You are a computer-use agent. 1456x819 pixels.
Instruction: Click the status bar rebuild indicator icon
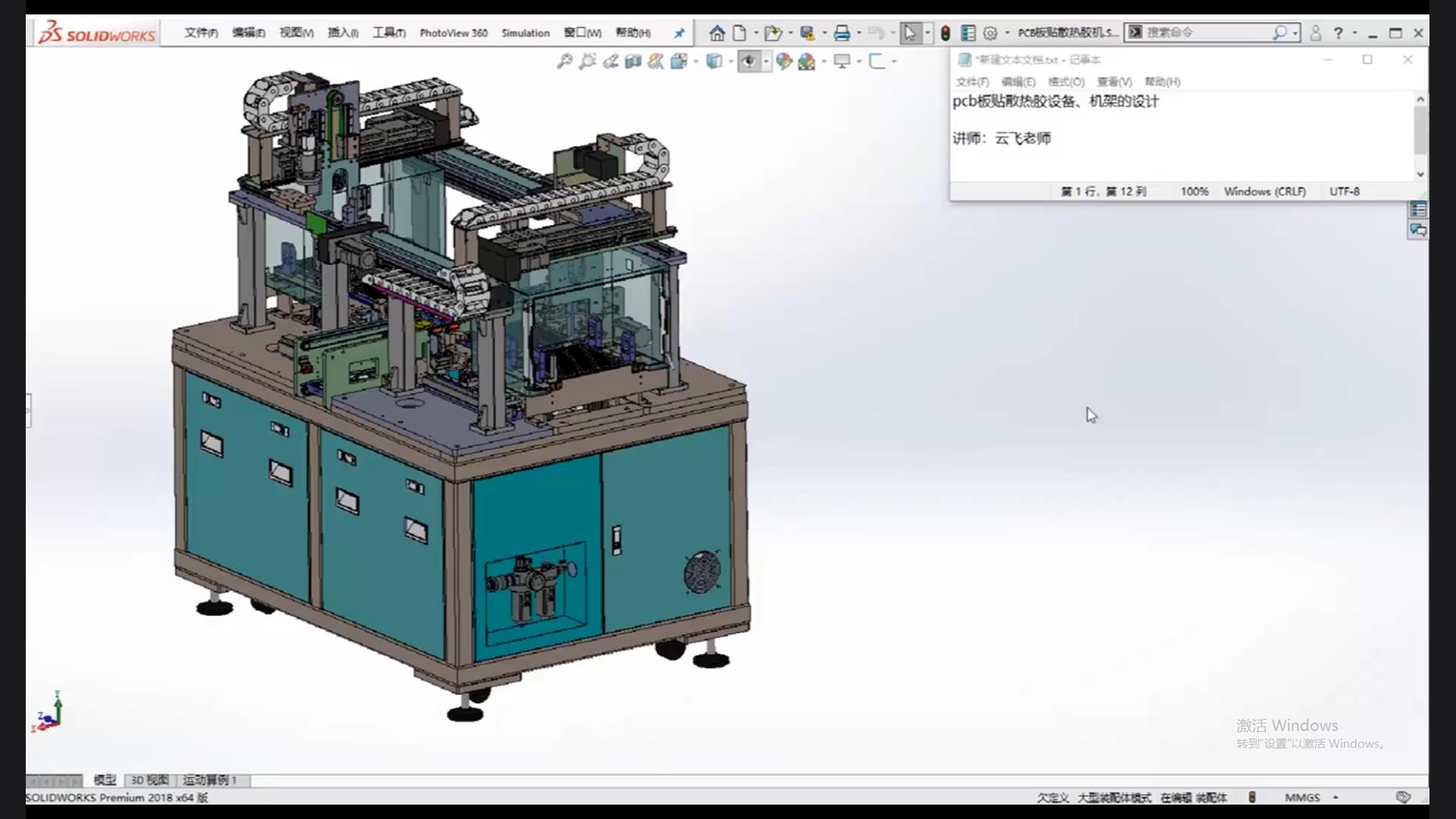coord(1252,797)
